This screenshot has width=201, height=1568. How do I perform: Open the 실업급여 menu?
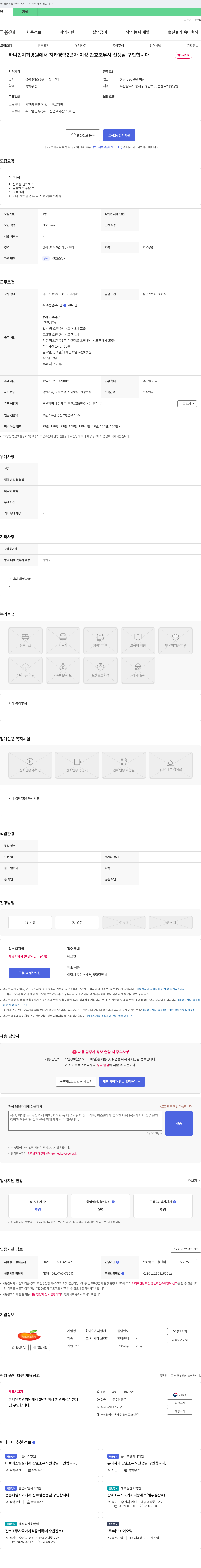tap(100, 32)
